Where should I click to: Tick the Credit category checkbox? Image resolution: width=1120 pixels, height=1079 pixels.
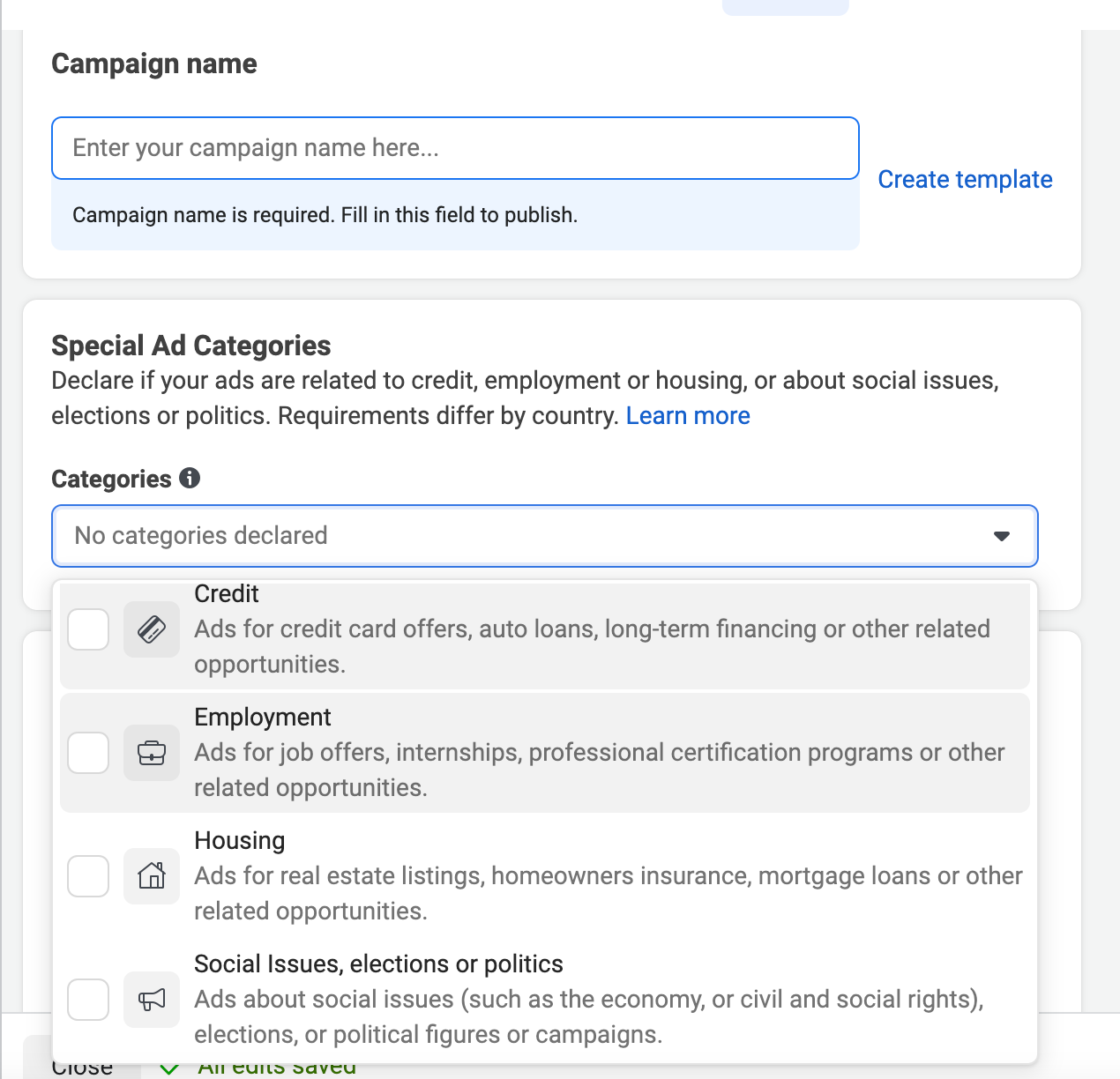click(88, 629)
